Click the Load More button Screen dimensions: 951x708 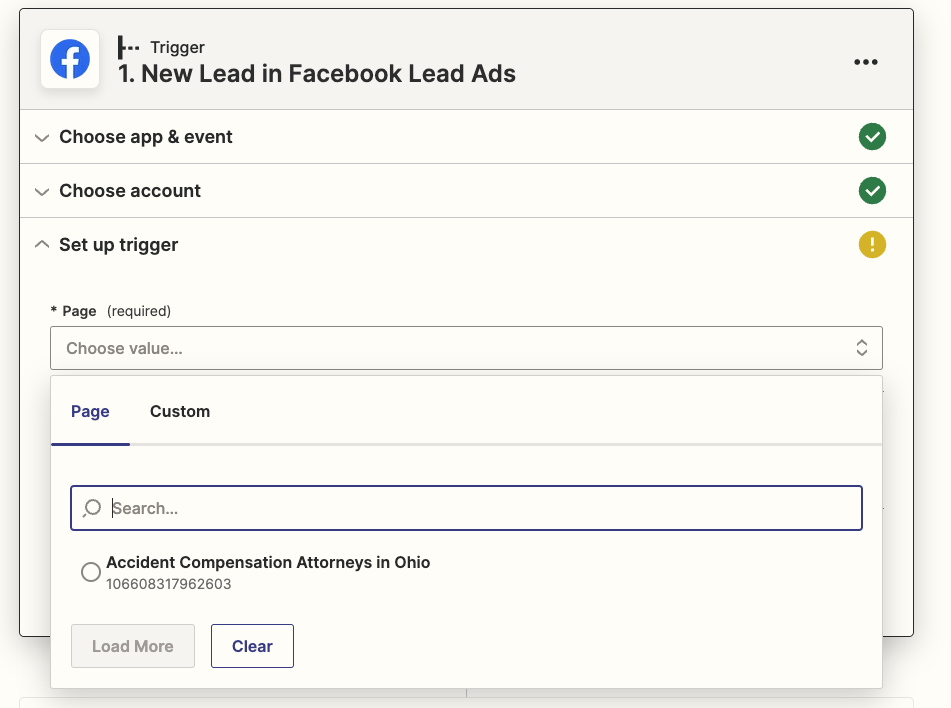pos(133,646)
